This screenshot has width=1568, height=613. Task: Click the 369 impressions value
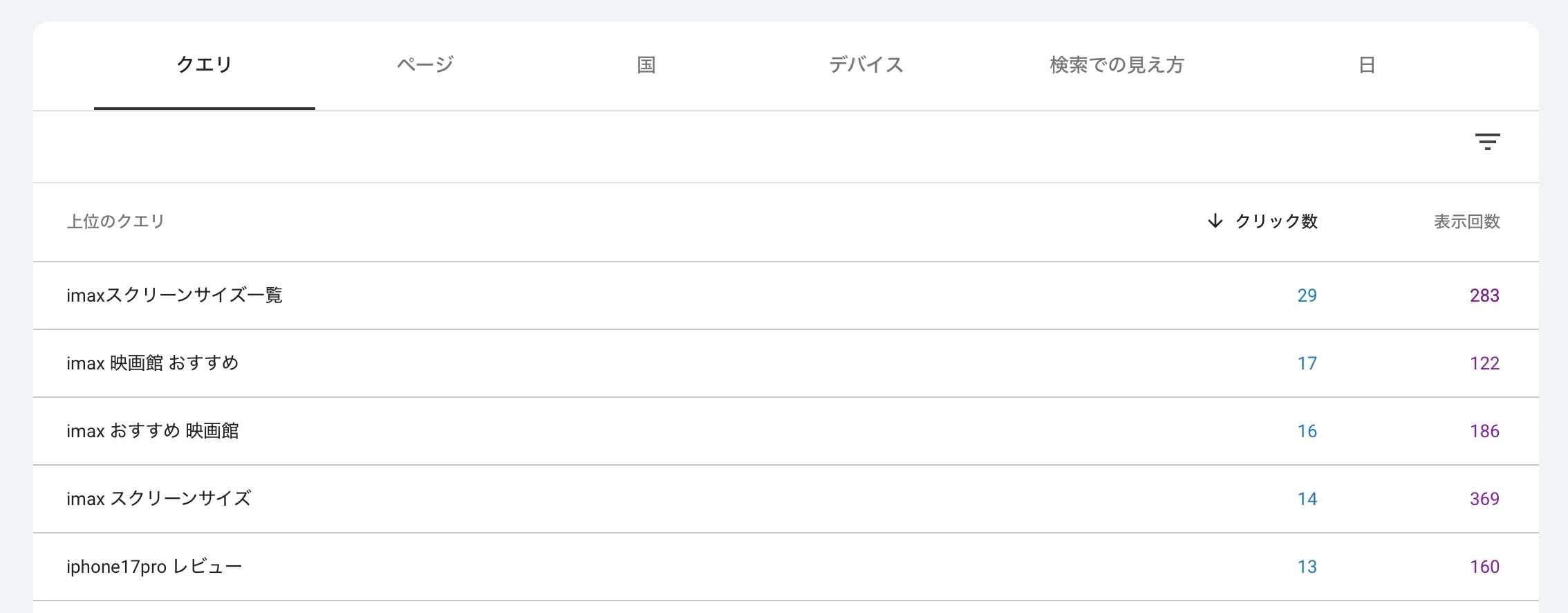[x=1484, y=499]
